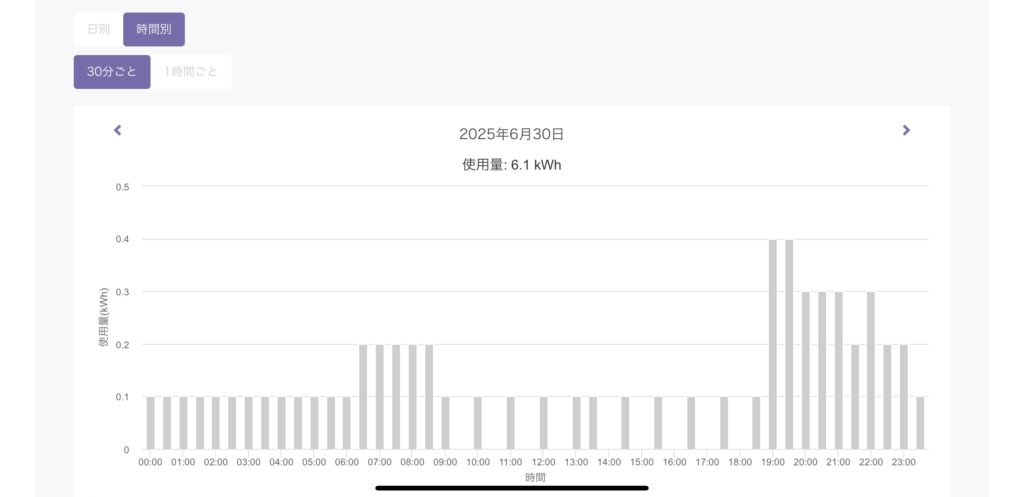Choose the 1時間ごと interval option
The image size is (1024, 497).
(192, 72)
